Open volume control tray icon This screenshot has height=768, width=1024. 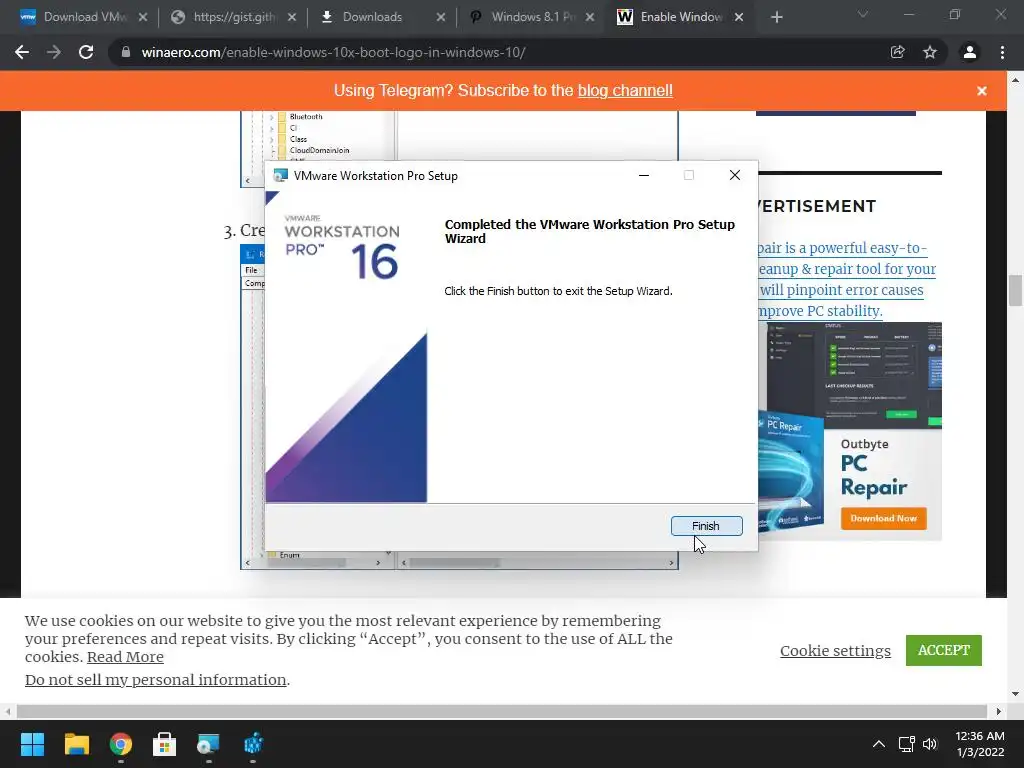[x=930, y=744]
